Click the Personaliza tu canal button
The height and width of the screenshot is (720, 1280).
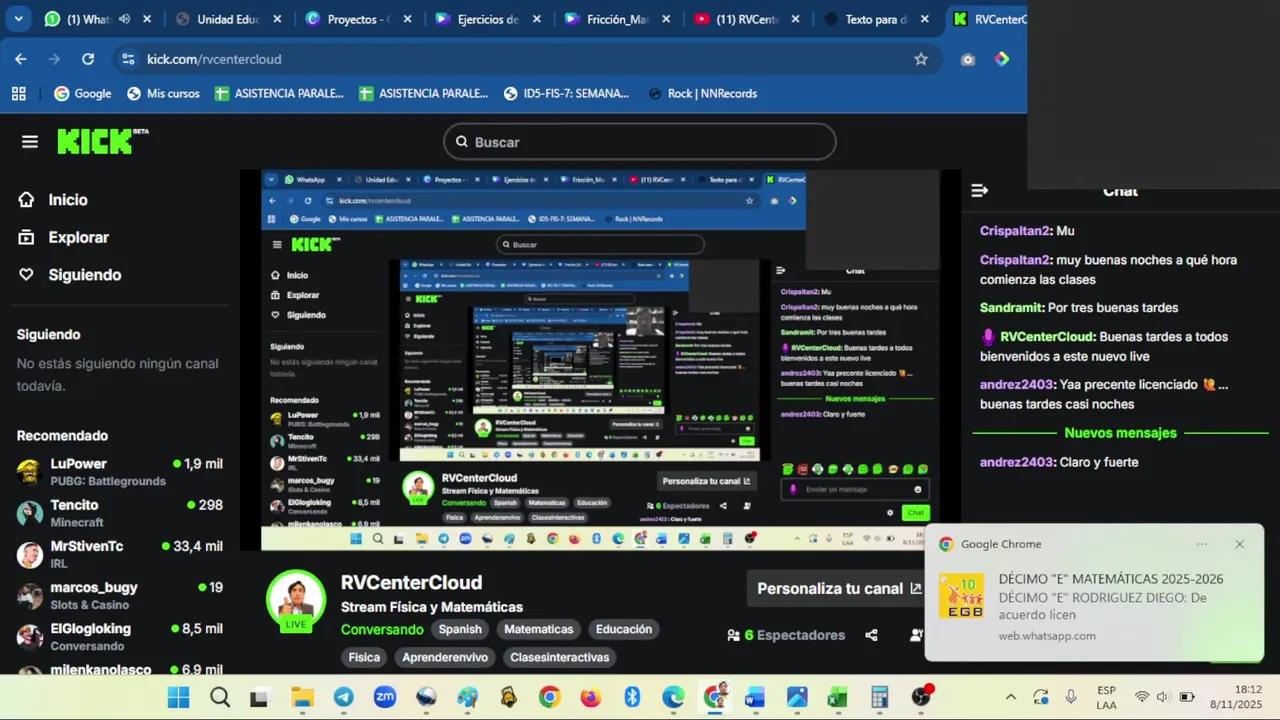coord(839,589)
